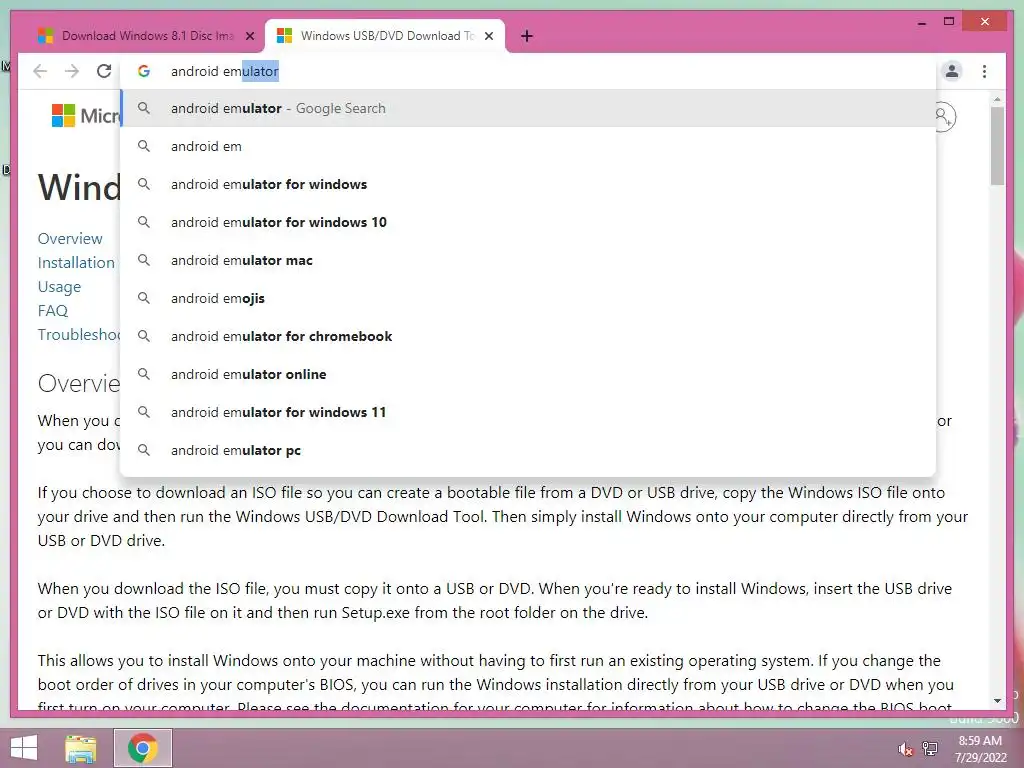Jump to the FAQ link
This screenshot has width=1024, height=768.
[x=52, y=310]
